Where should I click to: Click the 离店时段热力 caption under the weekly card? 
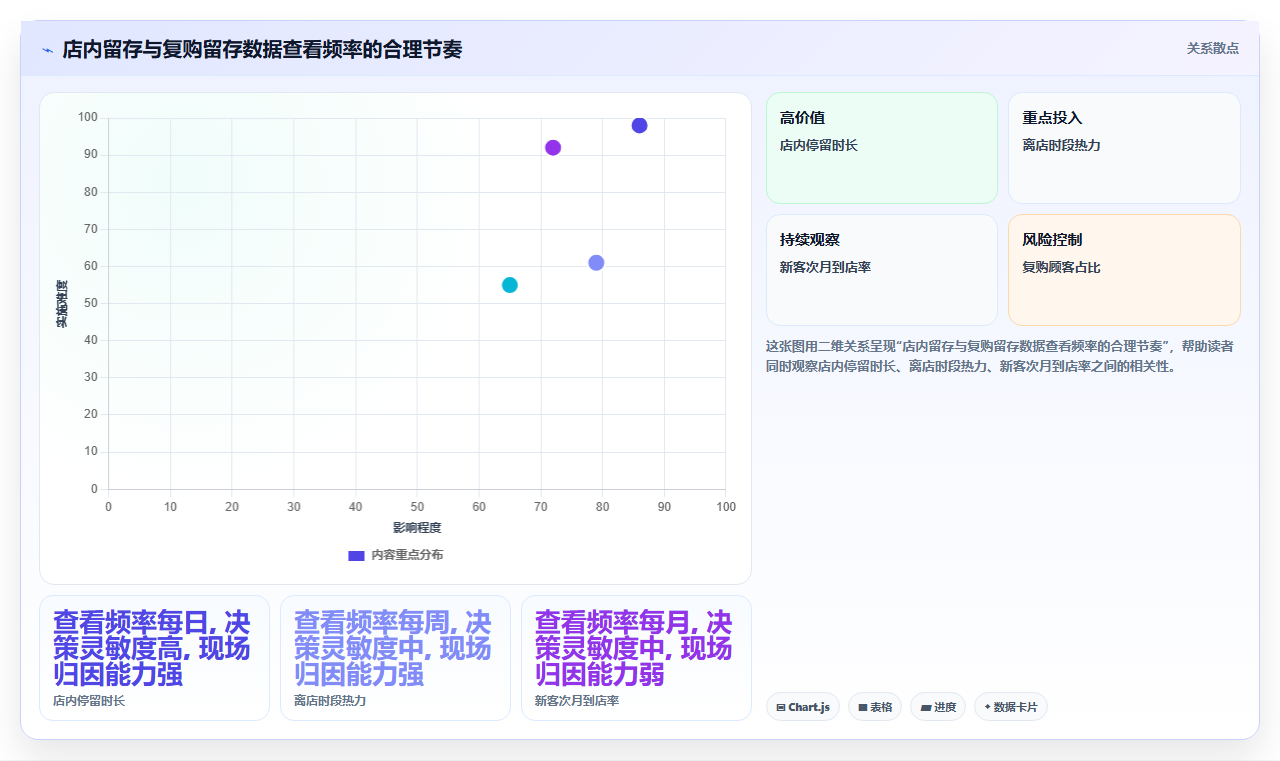[330, 701]
